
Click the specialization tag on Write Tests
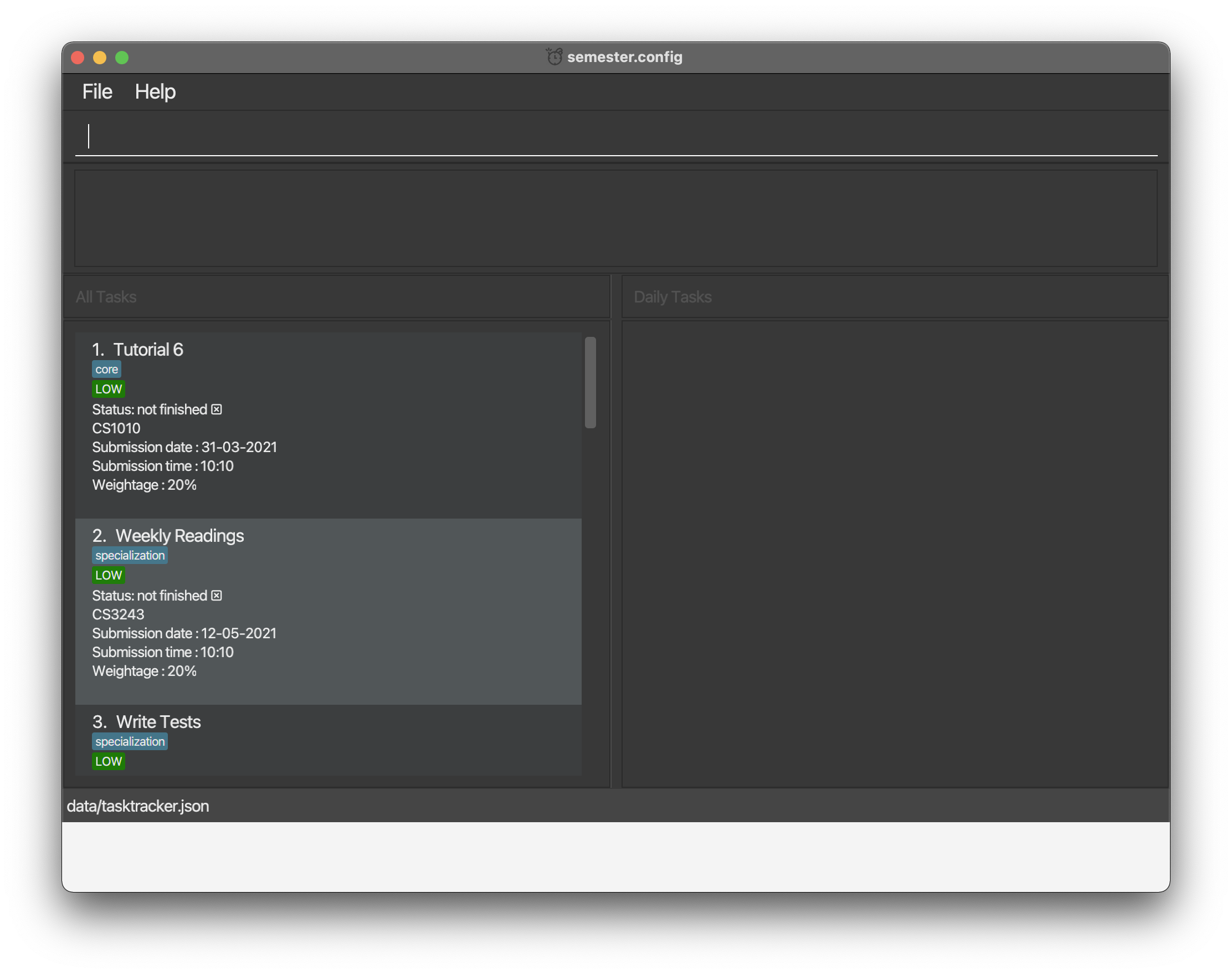(130, 741)
